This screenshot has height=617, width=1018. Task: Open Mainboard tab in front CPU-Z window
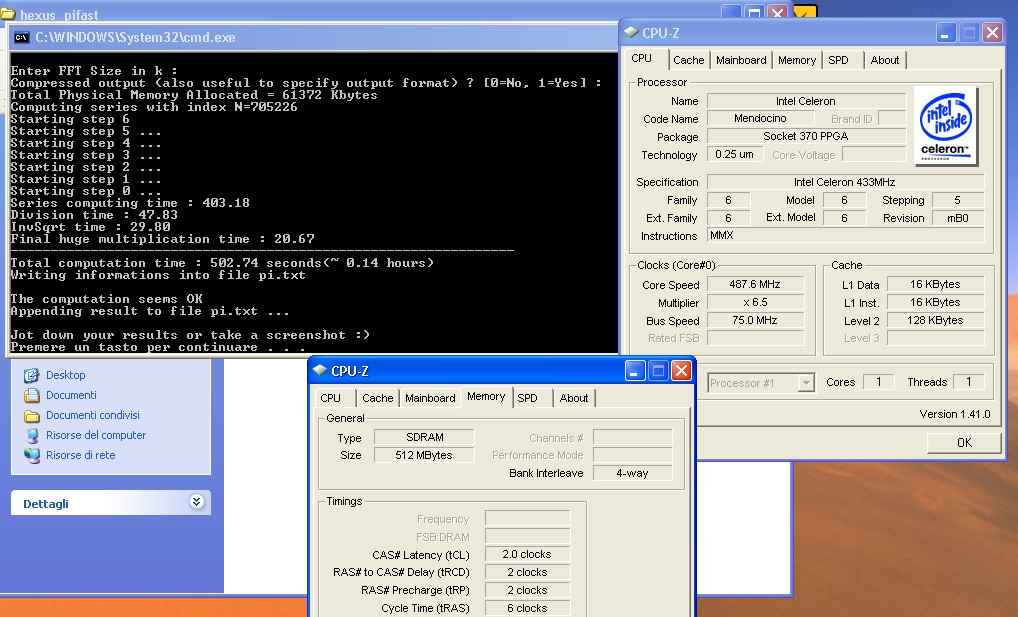430,398
